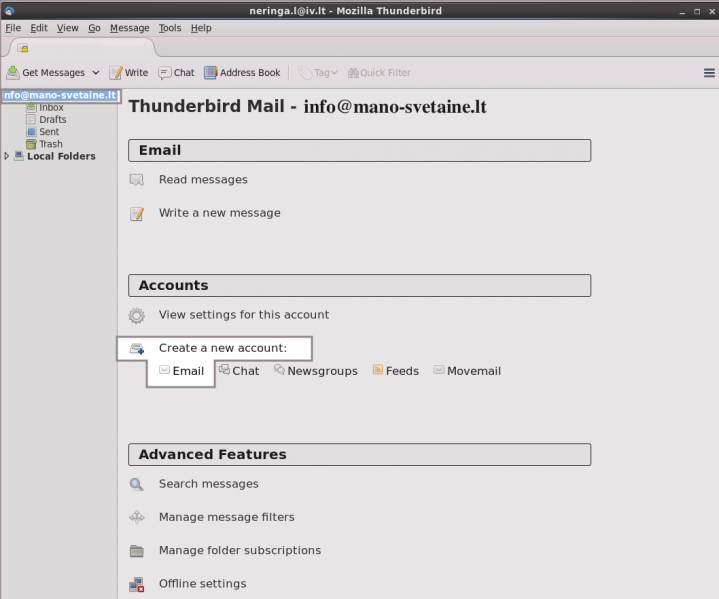This screenshot has width=719, height=599.
Task: Click the Write pencil icon in toolbar
Action: point(116,72)
